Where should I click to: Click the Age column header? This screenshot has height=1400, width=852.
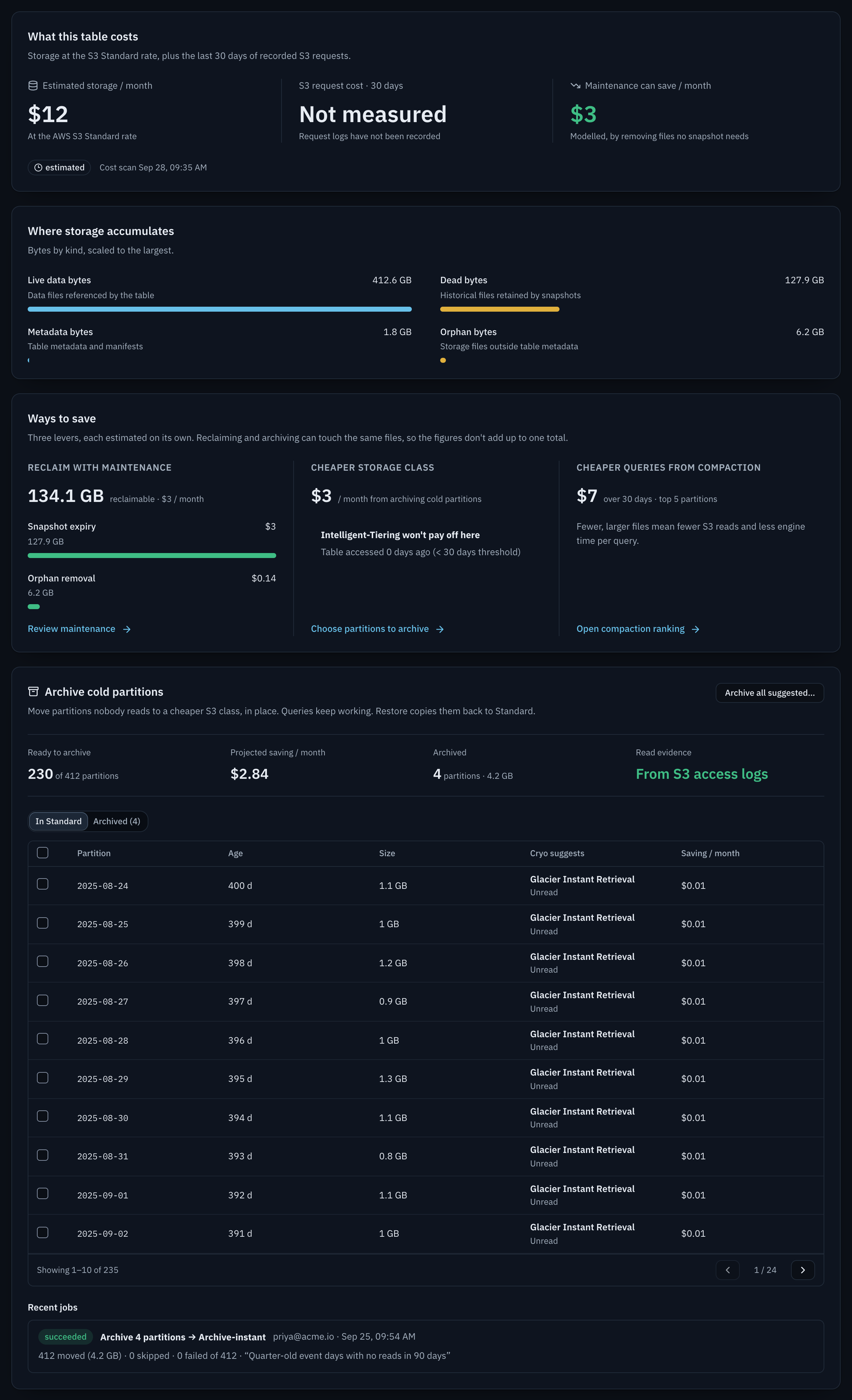click(x=235, y=853)
